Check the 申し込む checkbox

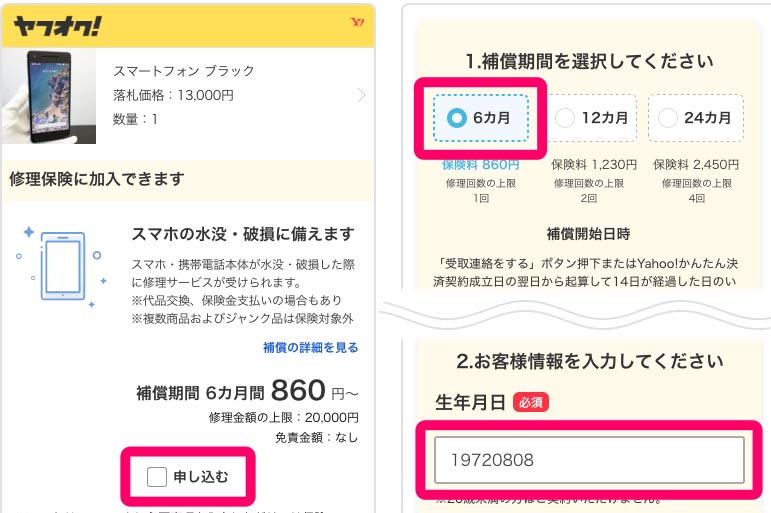[x=157, y=477]
